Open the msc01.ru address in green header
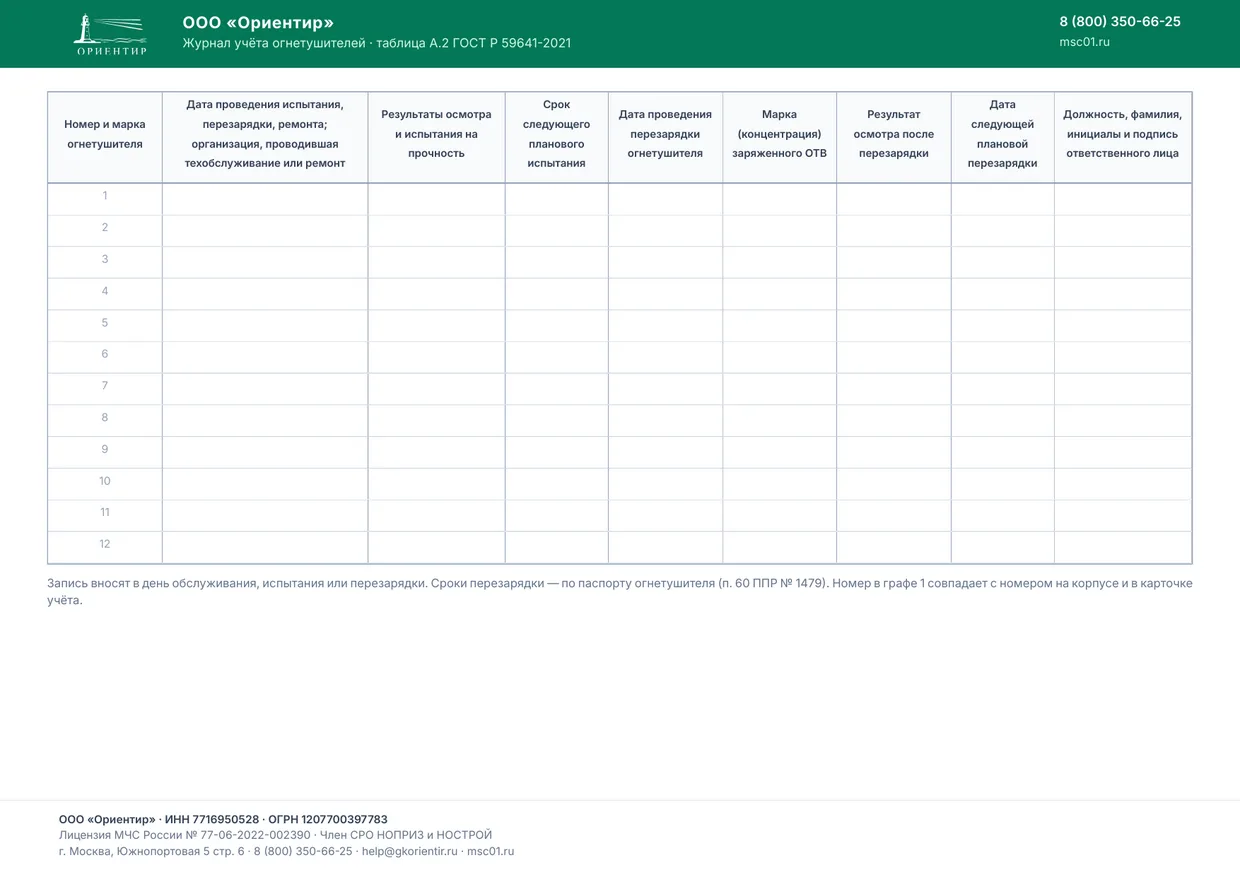 point(1084,42)
